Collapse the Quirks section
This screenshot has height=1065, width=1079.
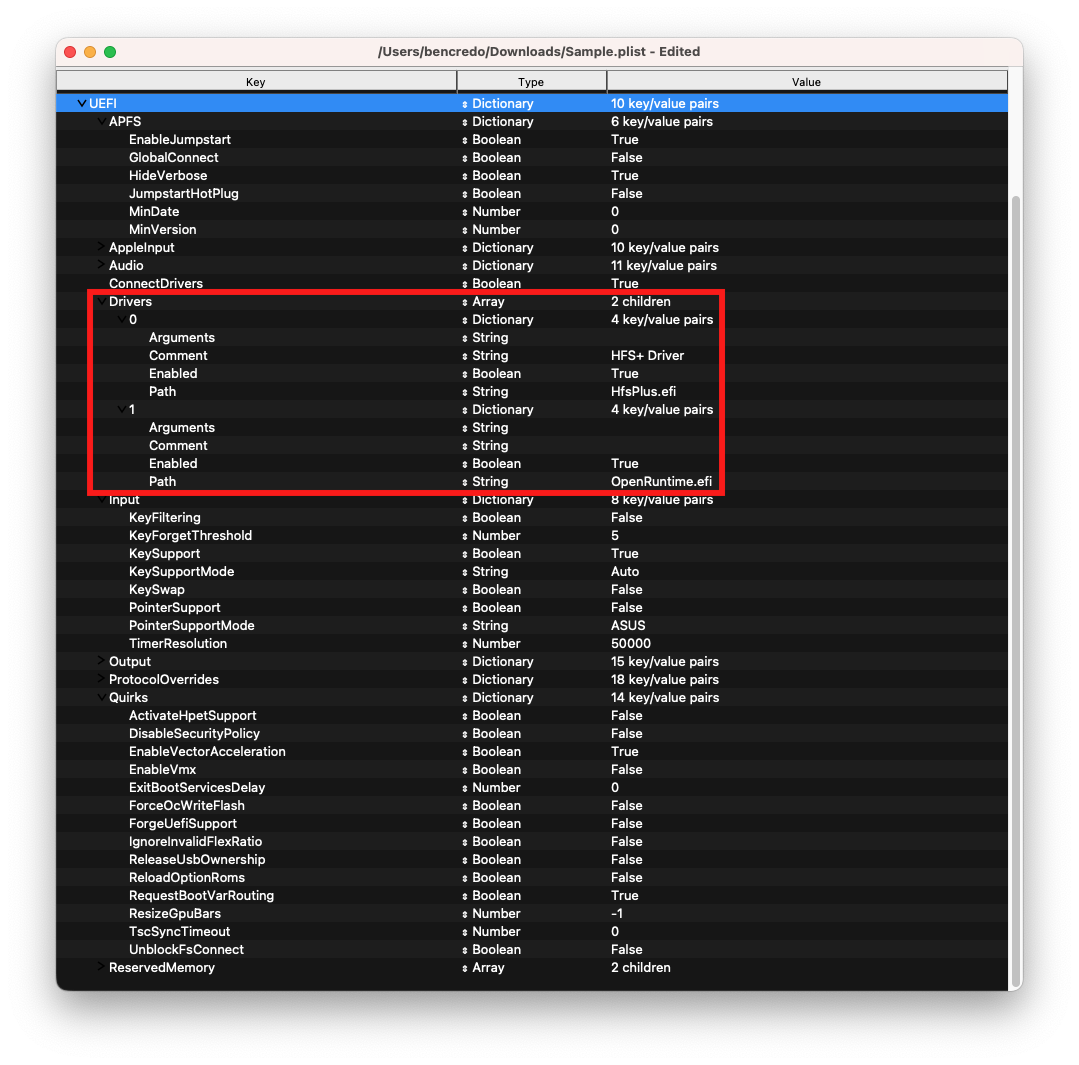(x=99, y=697)
